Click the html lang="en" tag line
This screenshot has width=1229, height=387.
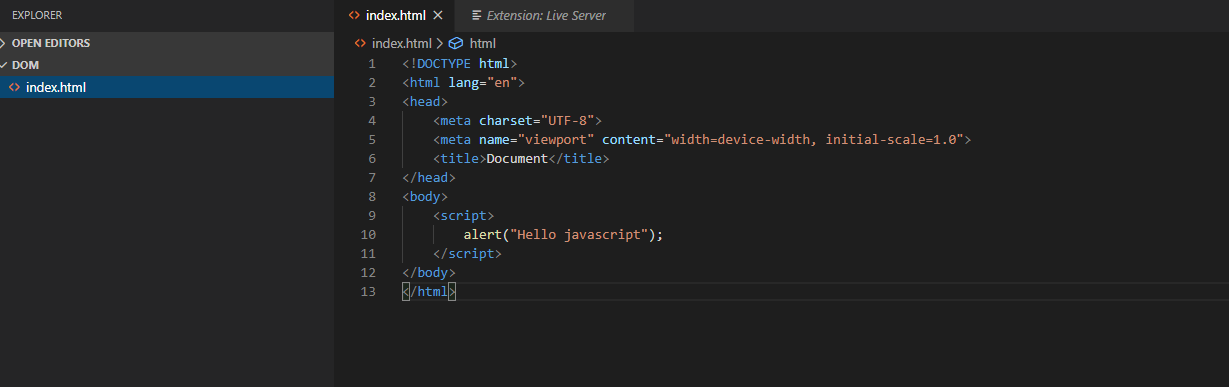(464, 82)
